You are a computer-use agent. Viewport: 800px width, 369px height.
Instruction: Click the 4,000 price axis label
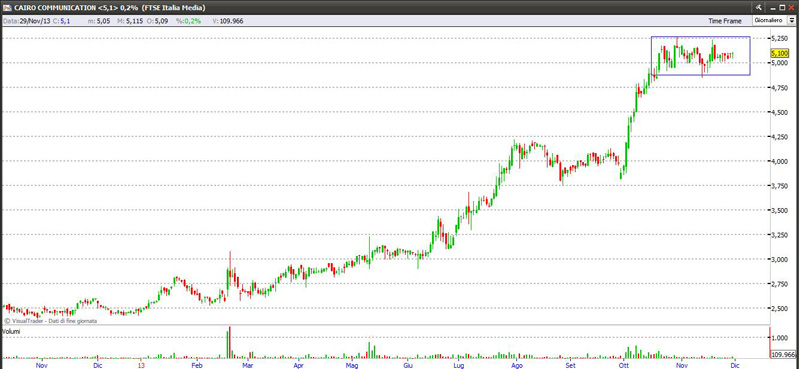(780, 161)
